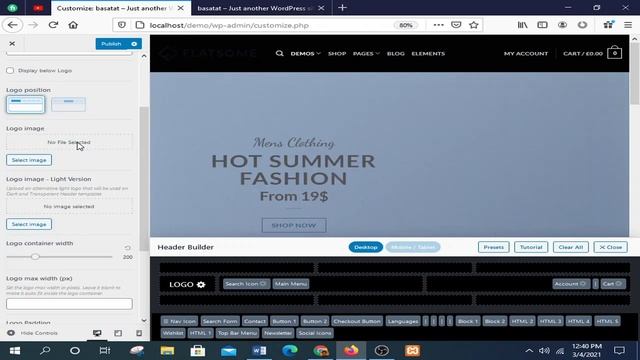Image resolution: width=640 pixels, height=360 pixels.
Task: Switch preview to tablet device icon
Action: [118, 333]
